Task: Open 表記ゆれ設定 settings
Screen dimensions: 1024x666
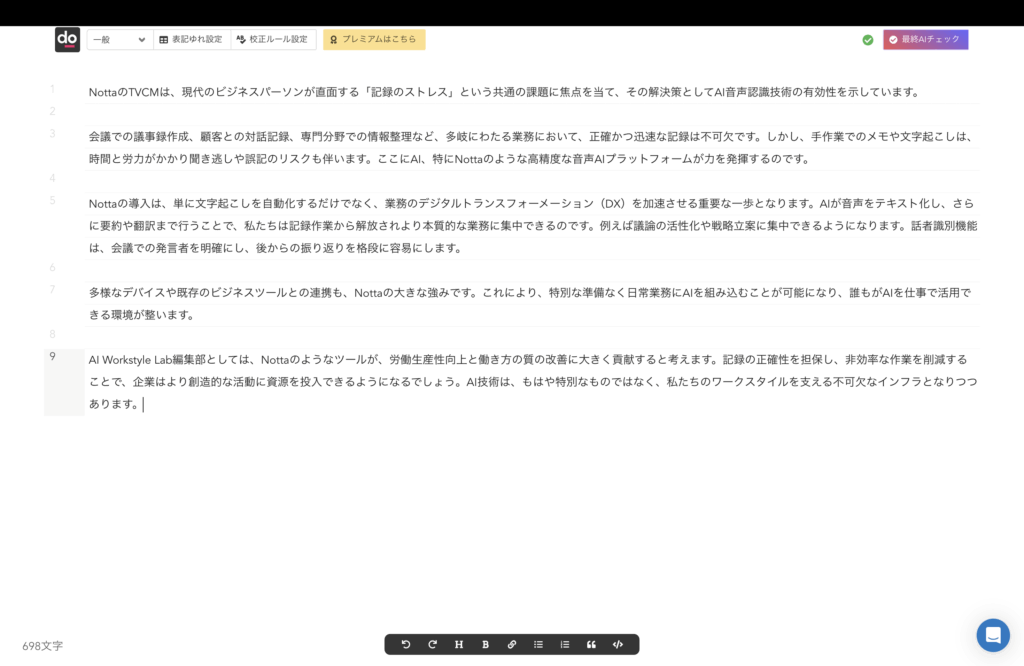Action: pos(191,40)
